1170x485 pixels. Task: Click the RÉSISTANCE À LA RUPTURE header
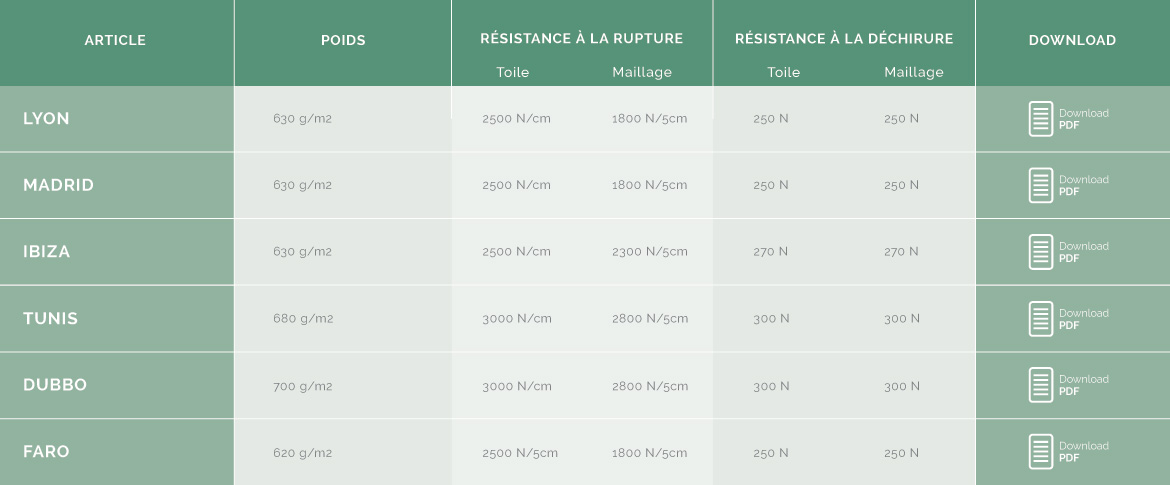coord(582,38)
